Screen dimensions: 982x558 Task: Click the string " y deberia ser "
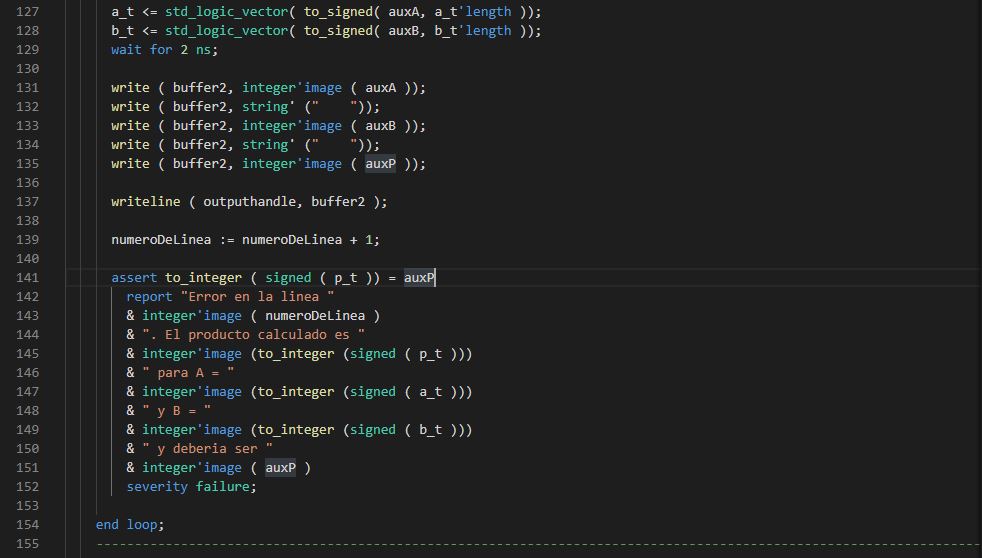(207, 449)
